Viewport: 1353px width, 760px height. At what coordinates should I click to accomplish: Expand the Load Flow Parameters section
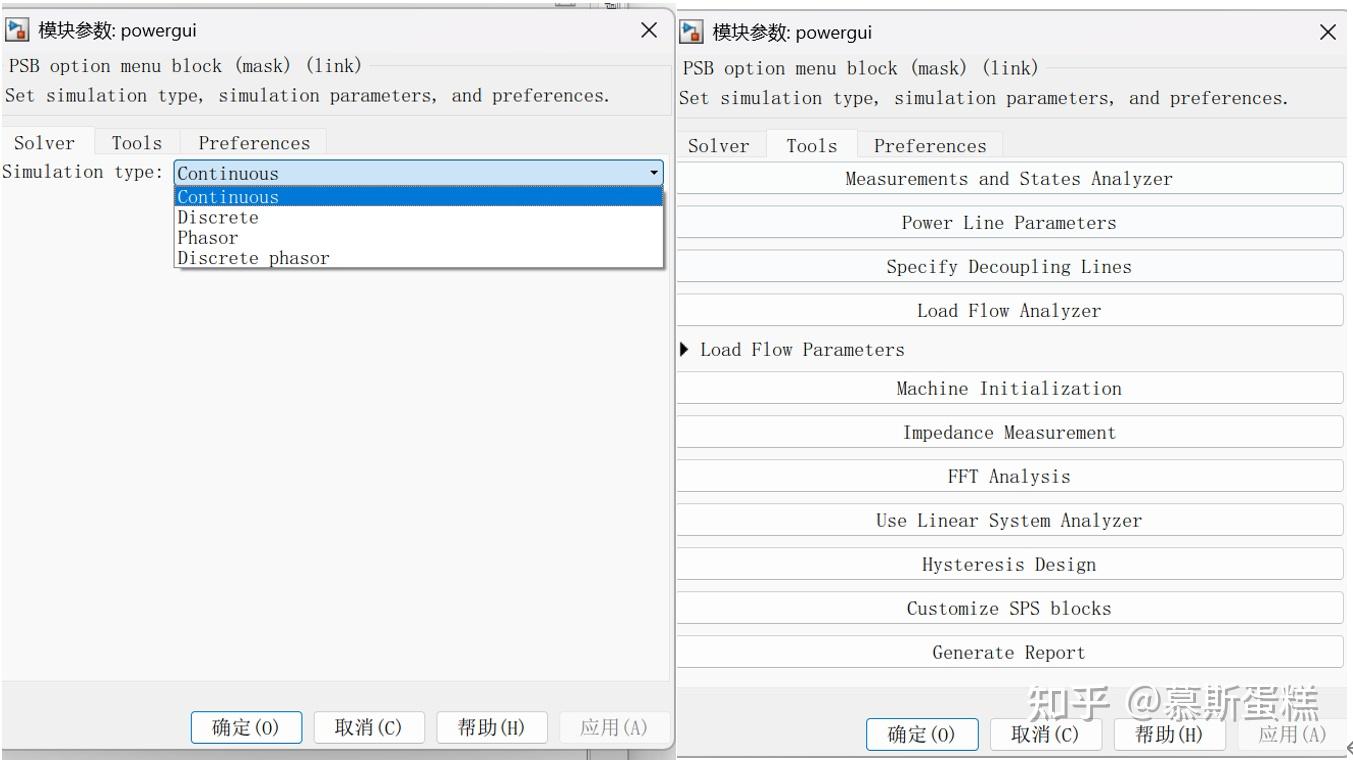pos(685,349)
